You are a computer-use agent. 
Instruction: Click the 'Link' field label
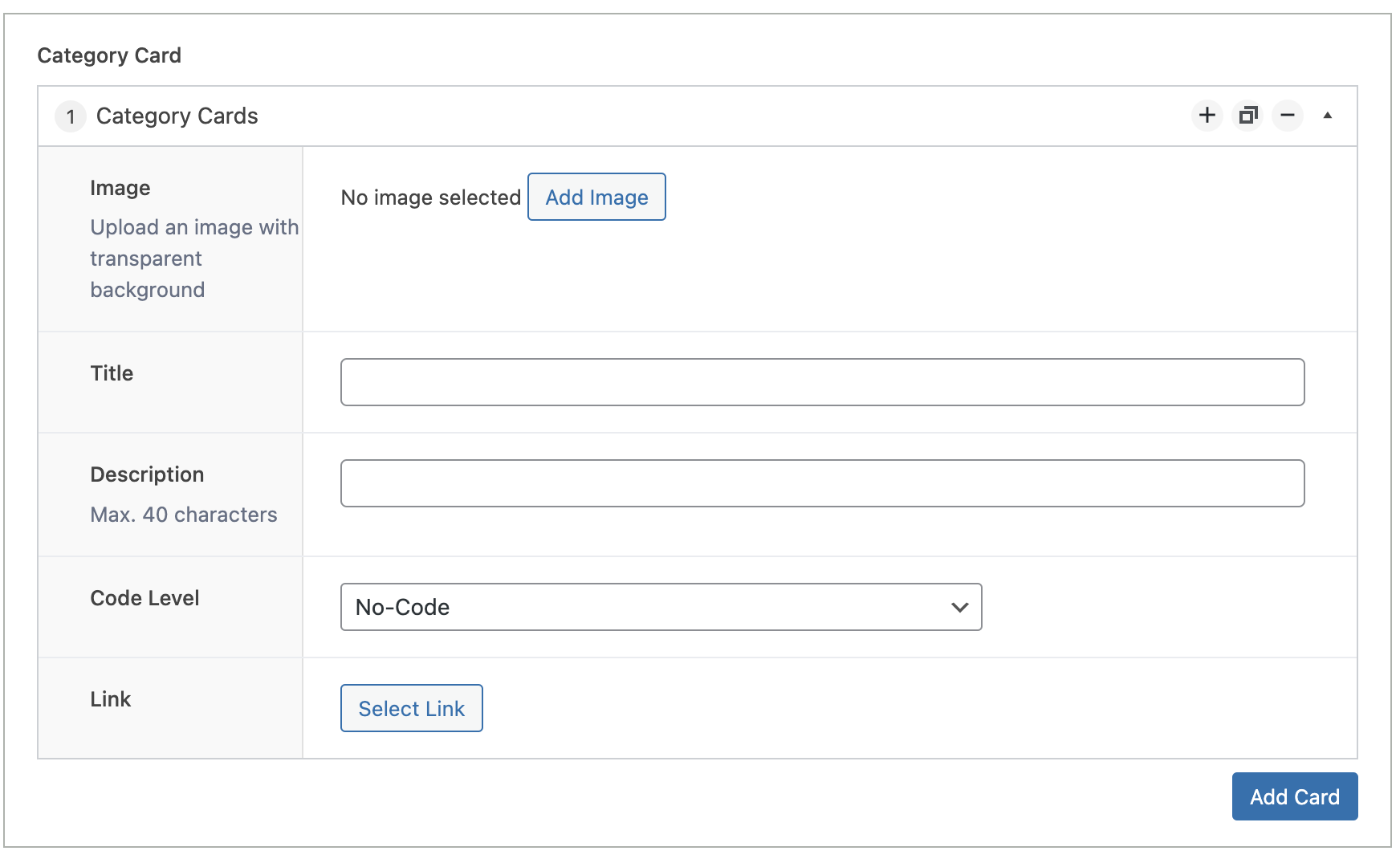tap(111, 699)
